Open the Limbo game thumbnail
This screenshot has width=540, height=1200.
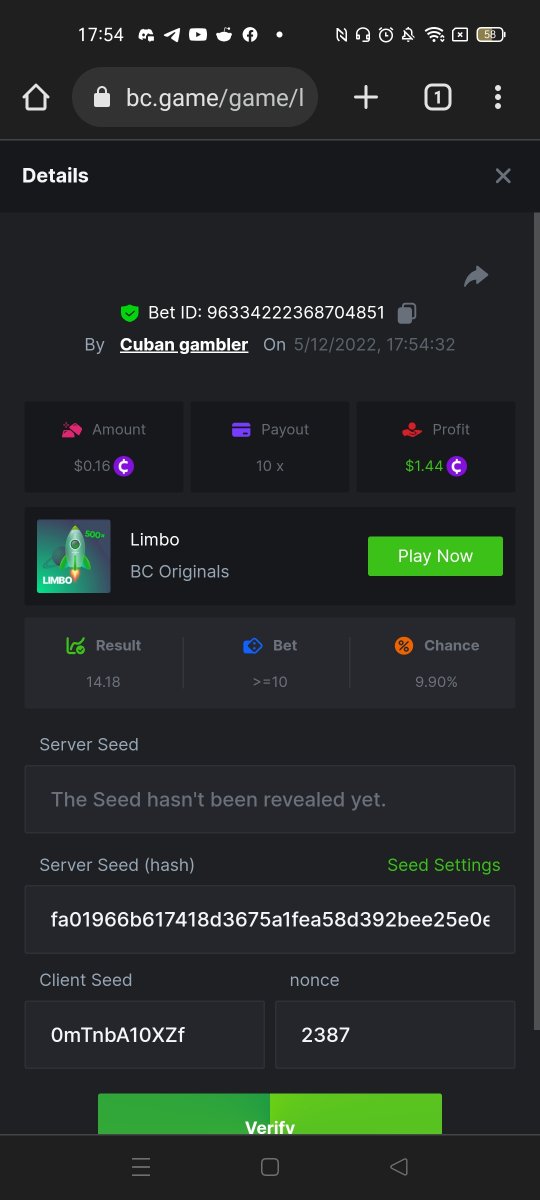tap(74, 556)
